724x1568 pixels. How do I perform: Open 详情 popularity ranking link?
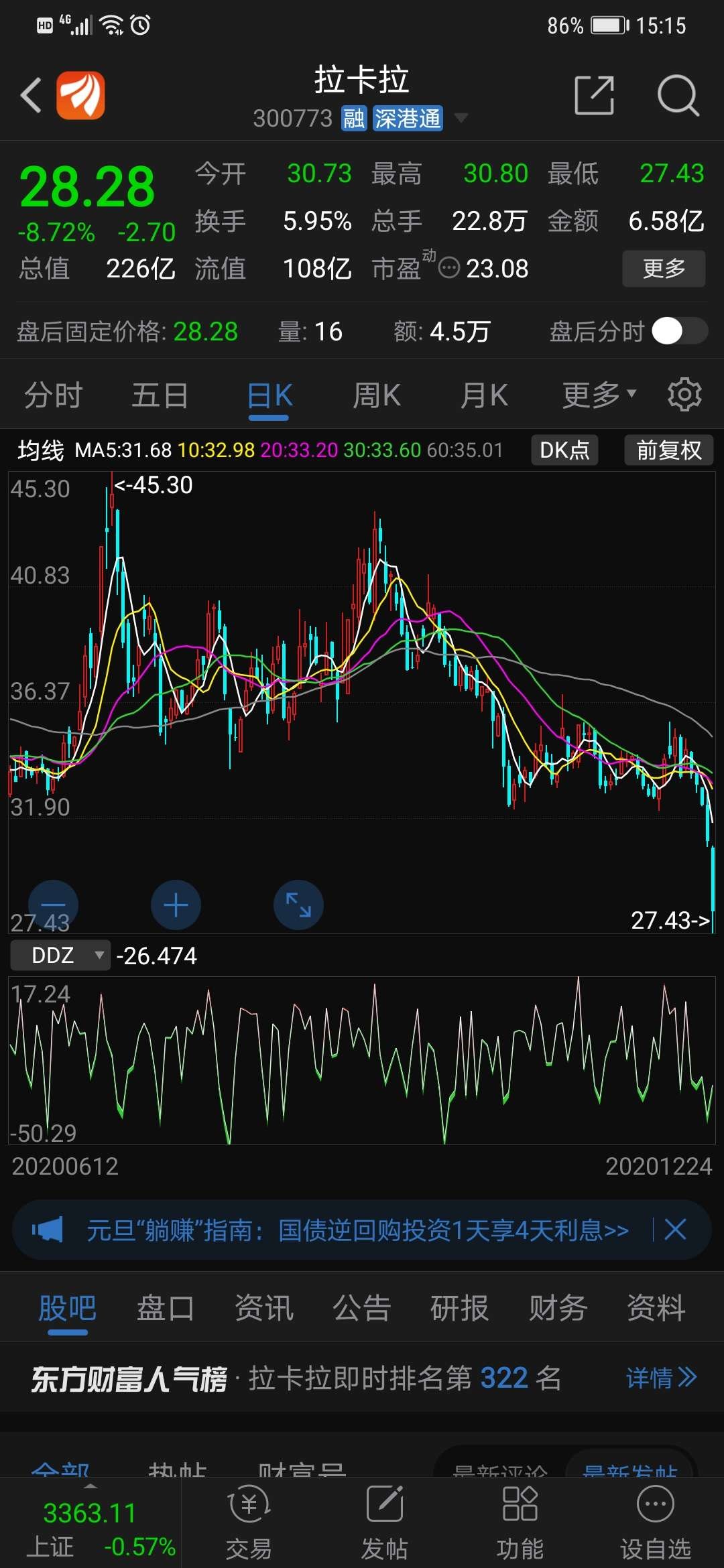[x=661, y=1378]
